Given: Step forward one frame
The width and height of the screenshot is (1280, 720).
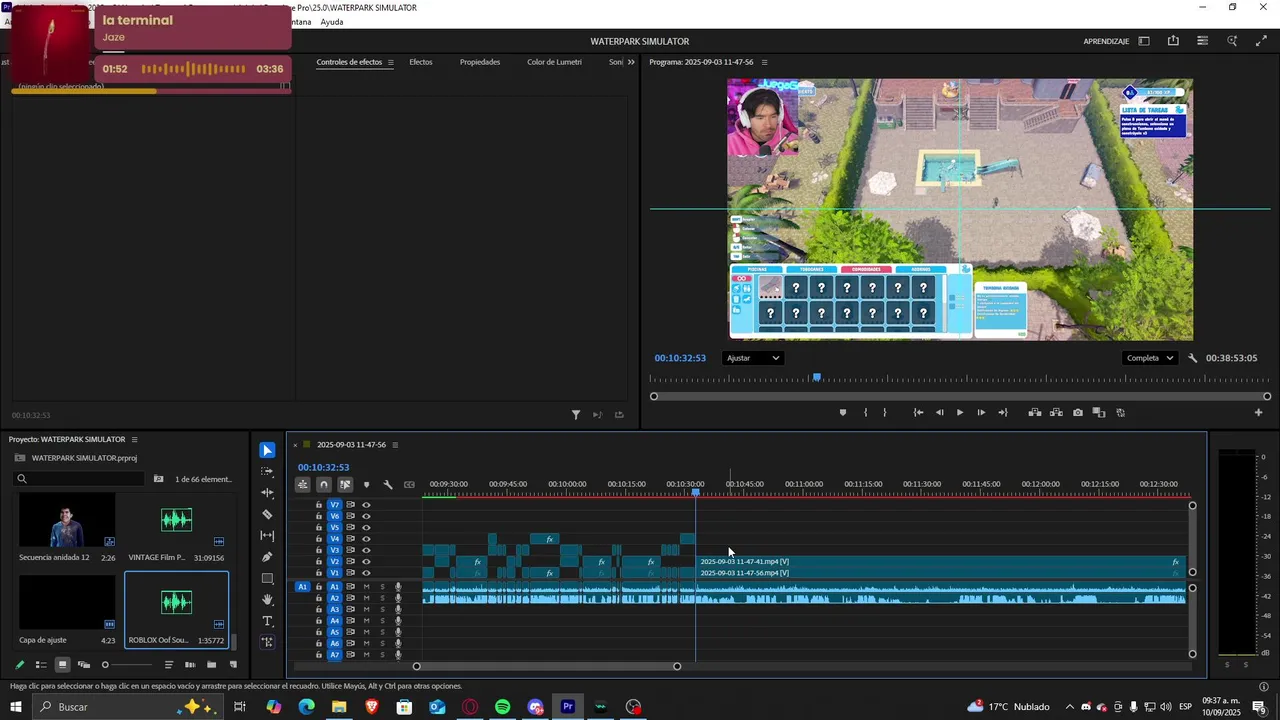Looking at the screenshot, I should (x=981, y=412).
